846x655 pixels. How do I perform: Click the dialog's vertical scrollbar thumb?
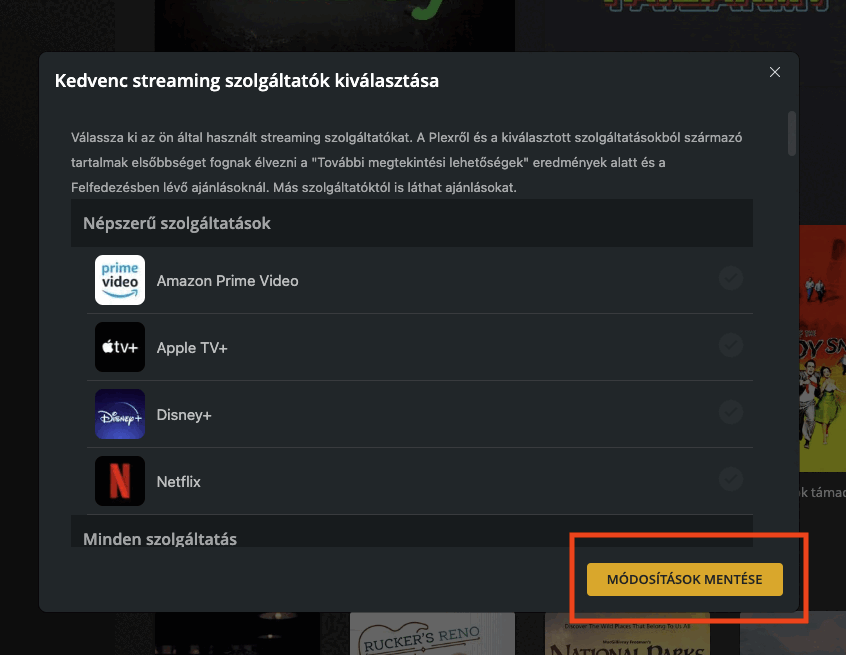tap(792, 133)
